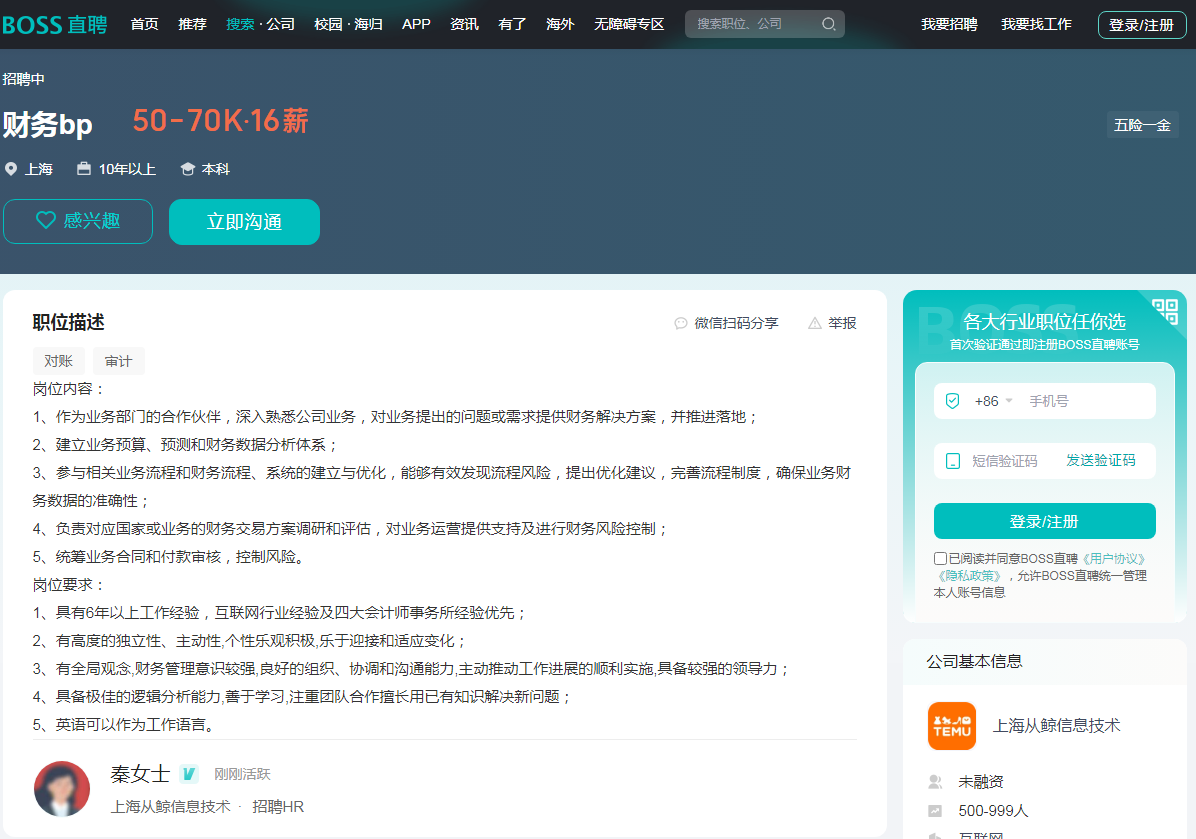Click the BOSS直聘 logo

click(55, 24)
